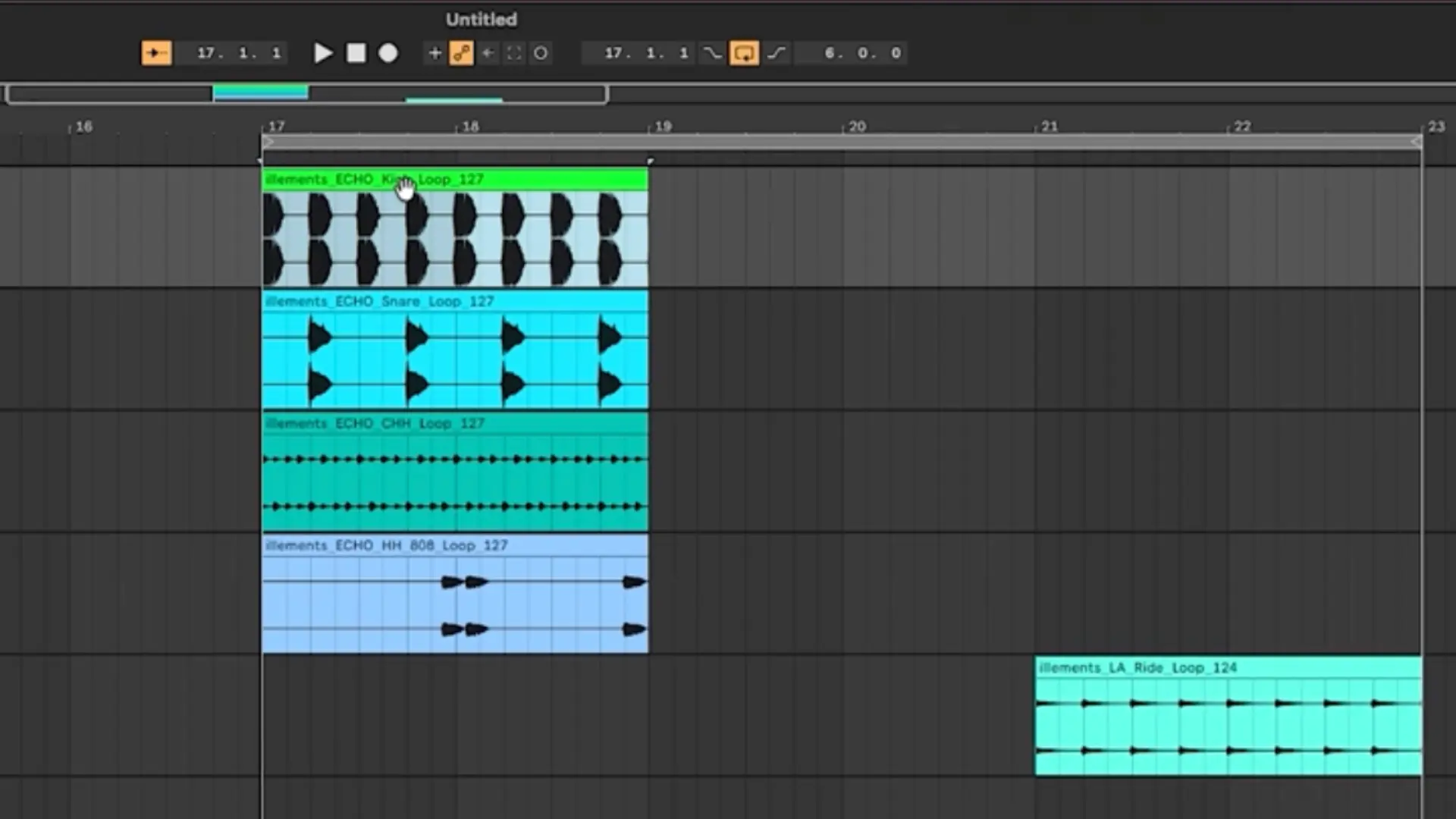
Task: Click Re-enable Automation arrow button
Action: coord(488,53)
